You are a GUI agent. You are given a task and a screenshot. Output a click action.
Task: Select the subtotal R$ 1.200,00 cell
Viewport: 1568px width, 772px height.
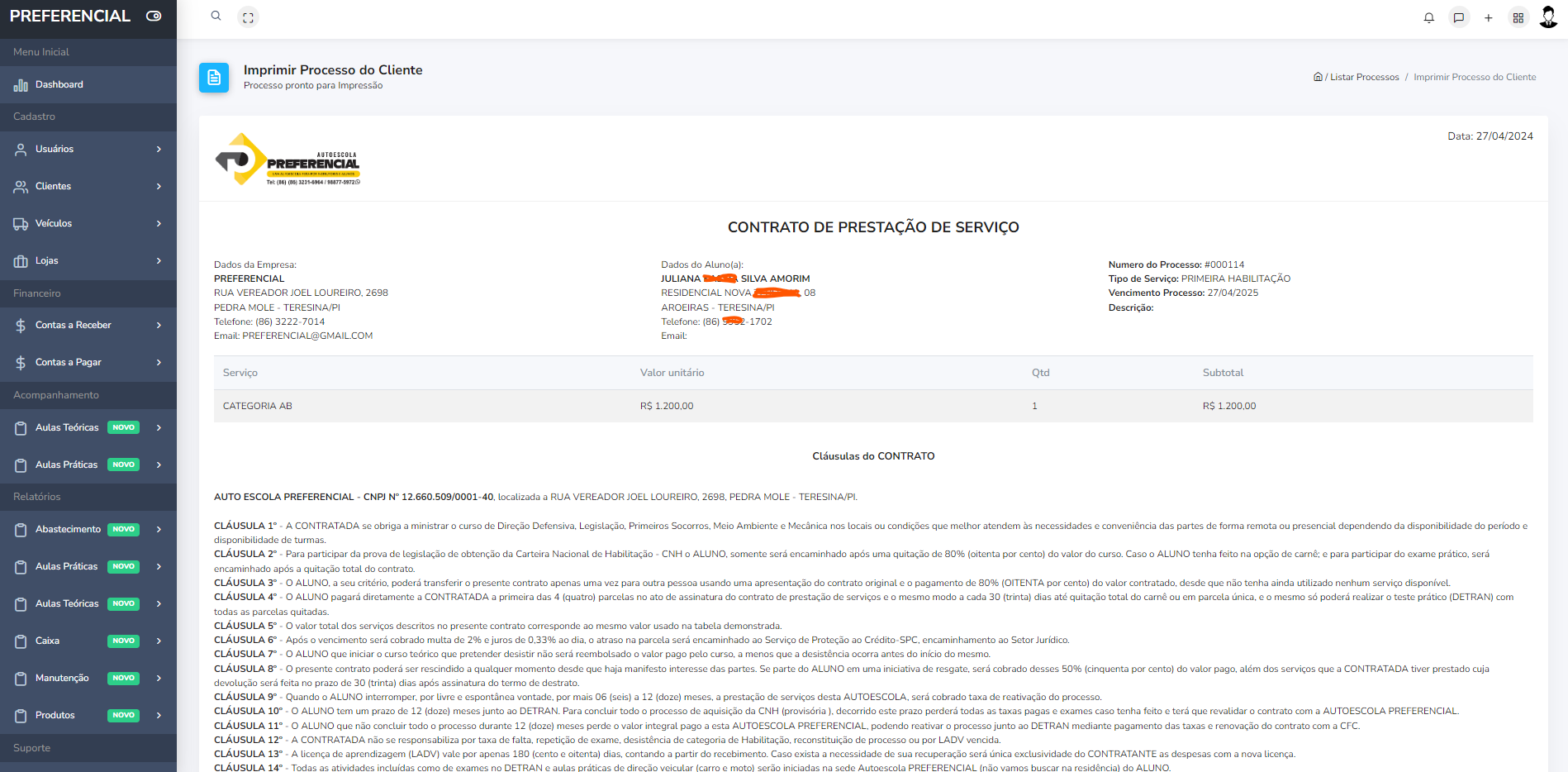point(1229,406)
